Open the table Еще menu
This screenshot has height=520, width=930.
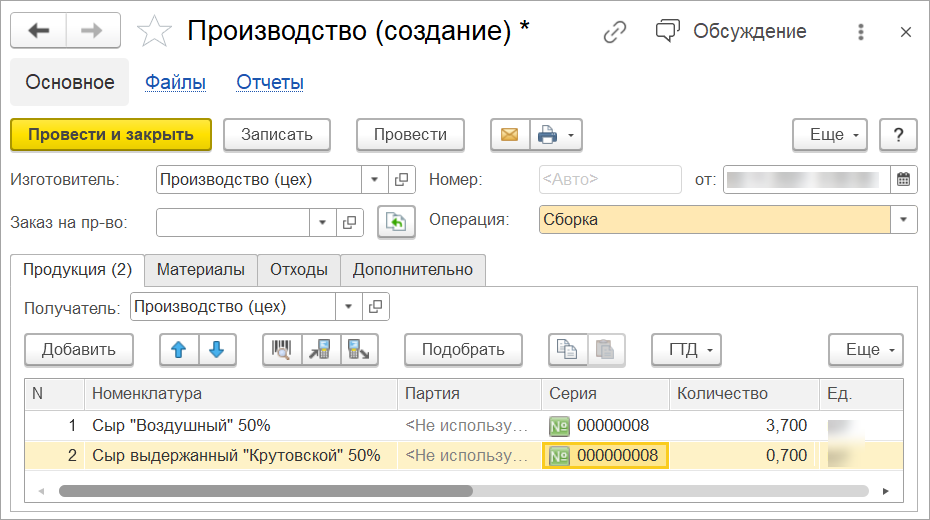pyautogui.click(x=866, y=350)
